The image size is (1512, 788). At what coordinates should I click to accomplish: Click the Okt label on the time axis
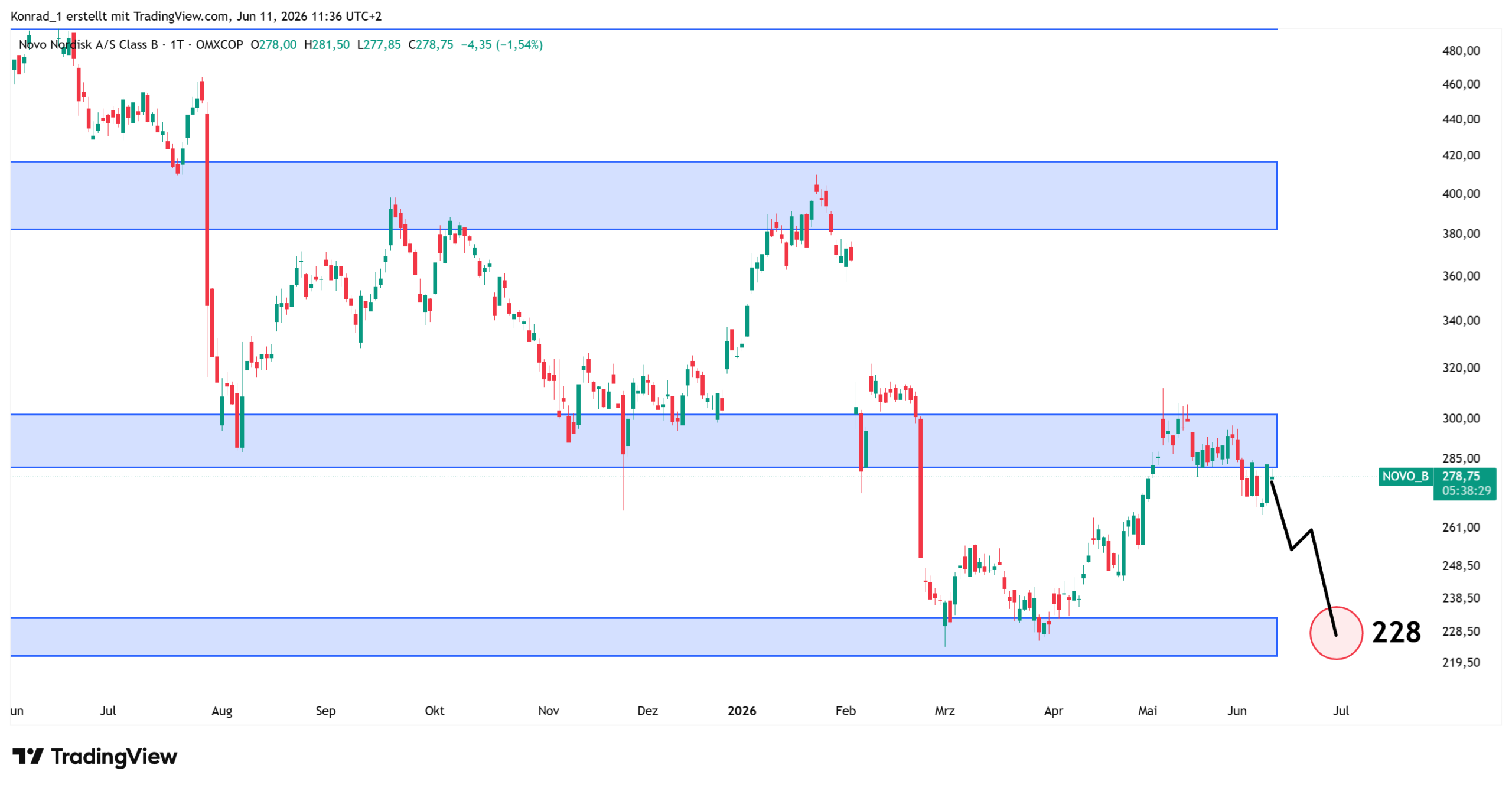point(435,711)
